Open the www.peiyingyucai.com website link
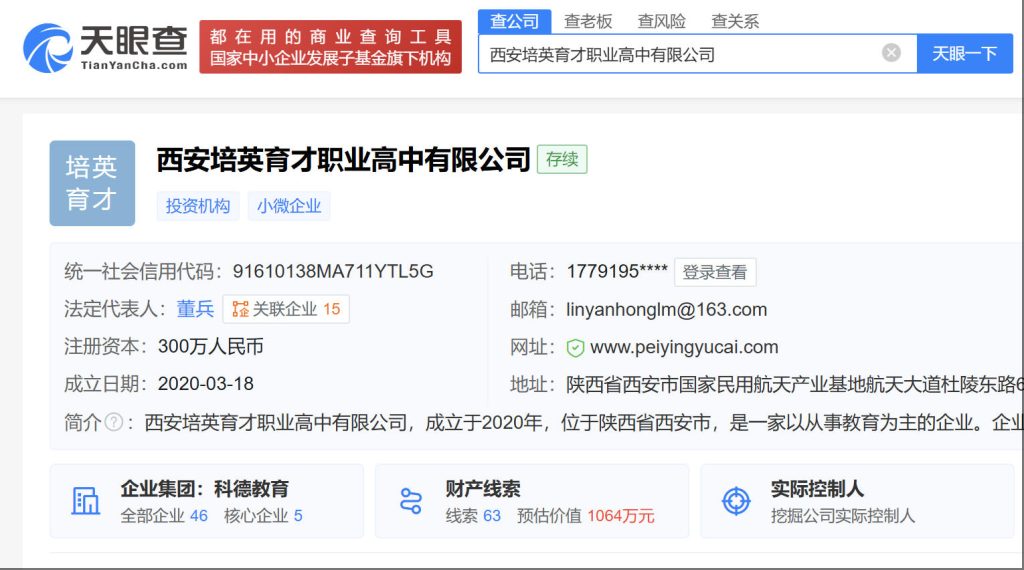 point(684,347)
